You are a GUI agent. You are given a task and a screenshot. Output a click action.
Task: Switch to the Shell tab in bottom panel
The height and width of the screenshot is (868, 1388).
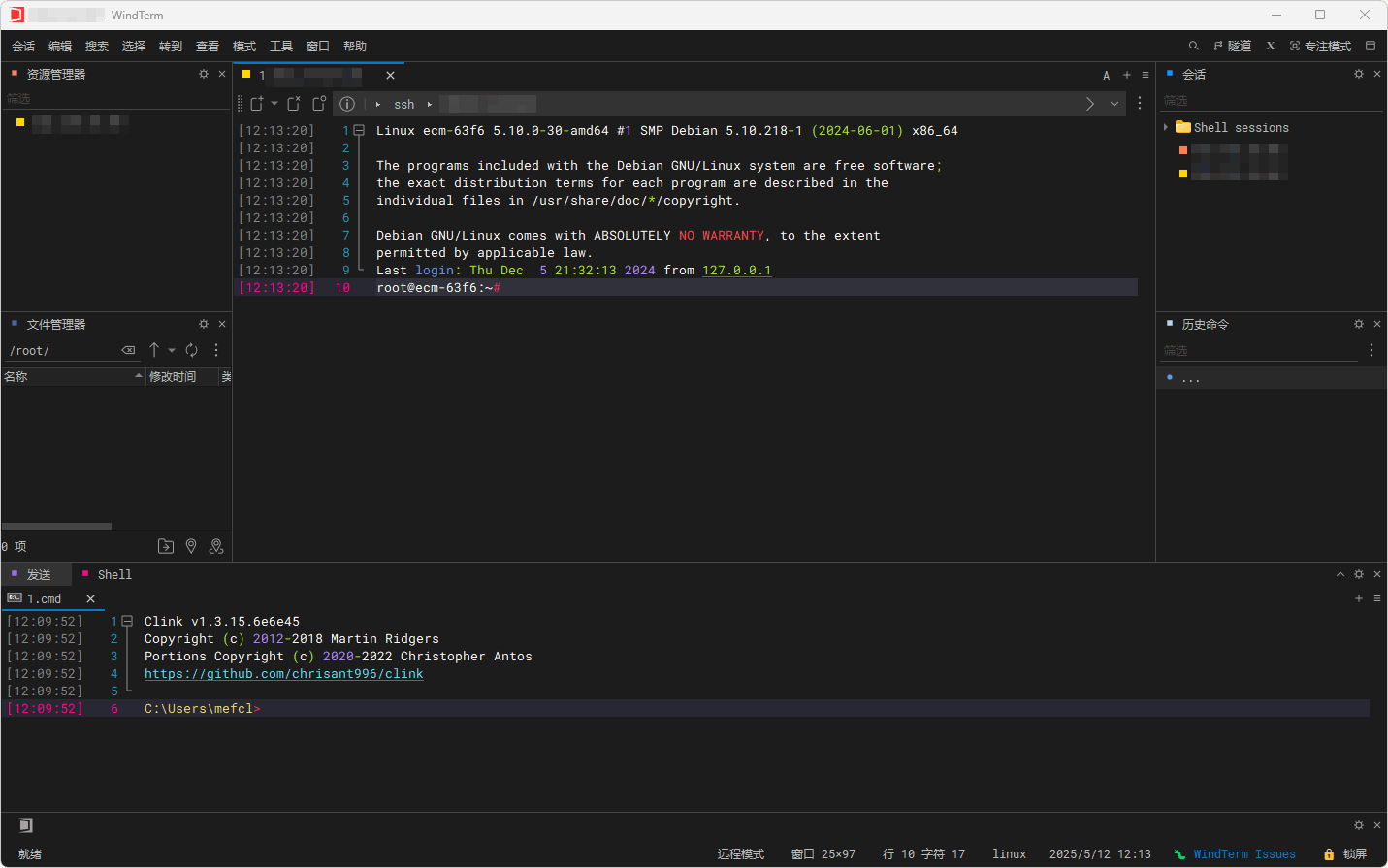point(113,574)
